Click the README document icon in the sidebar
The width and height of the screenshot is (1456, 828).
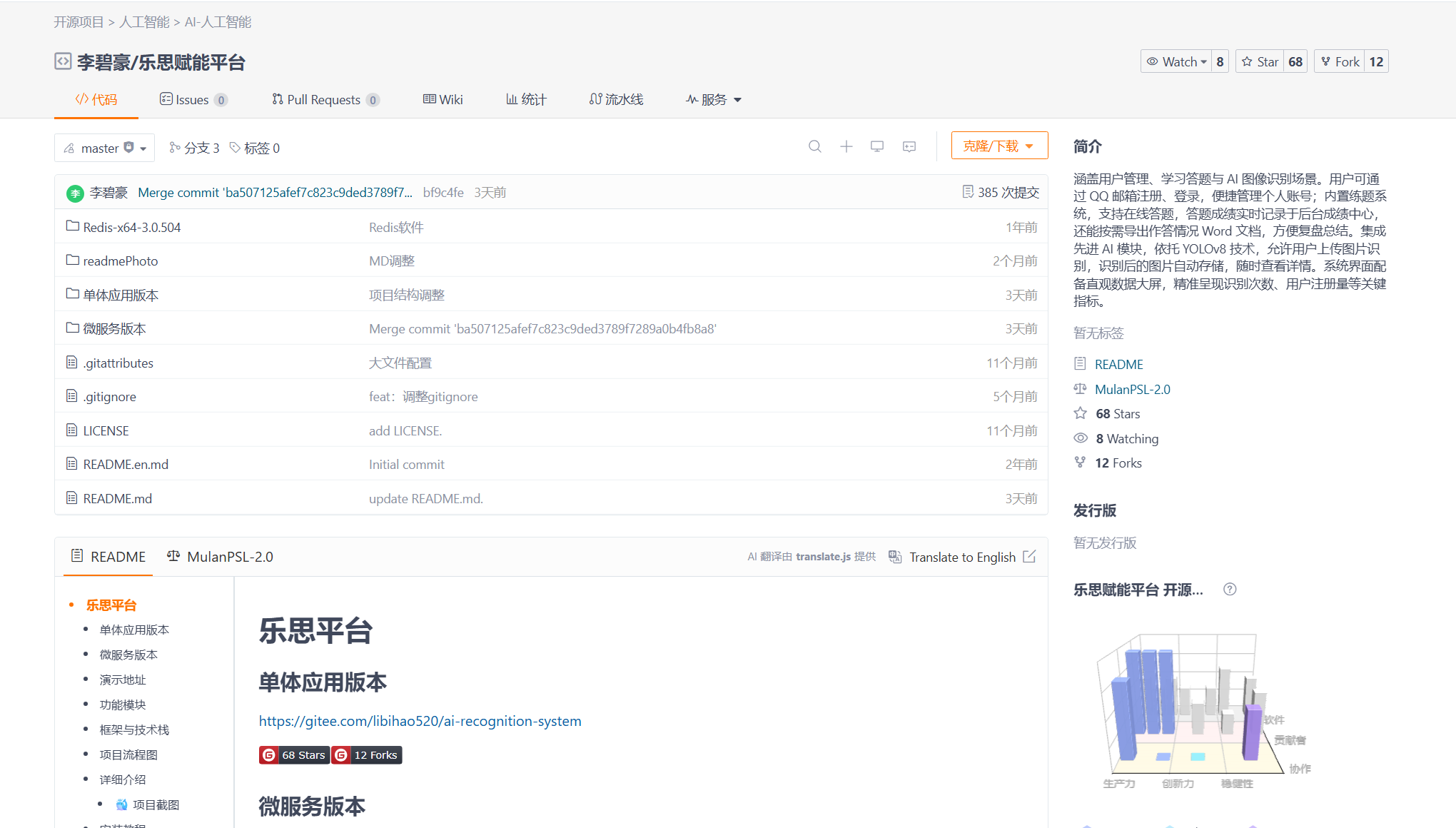(x=1080, y=363)
